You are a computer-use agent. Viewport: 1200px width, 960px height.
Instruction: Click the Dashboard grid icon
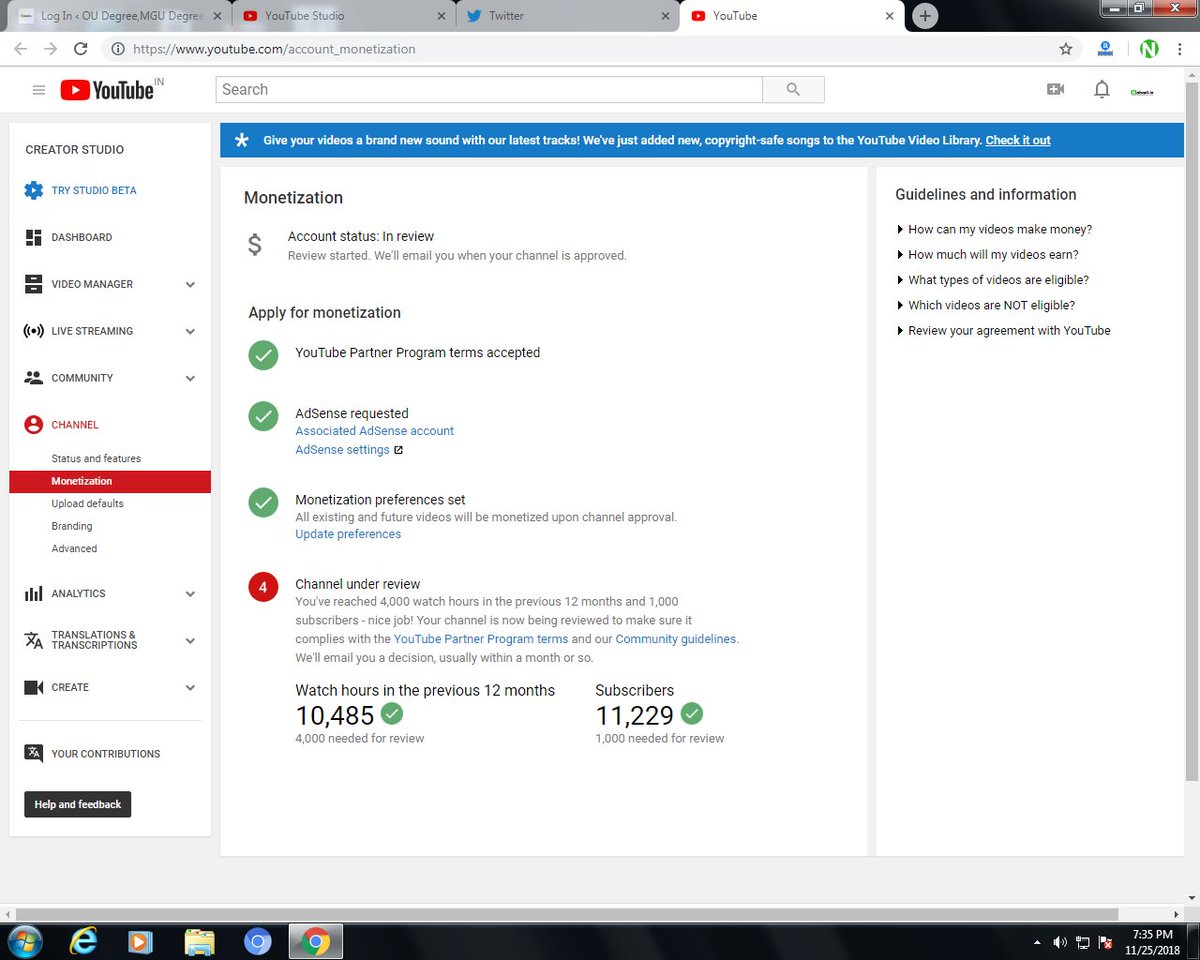click(x=33, y=237)
